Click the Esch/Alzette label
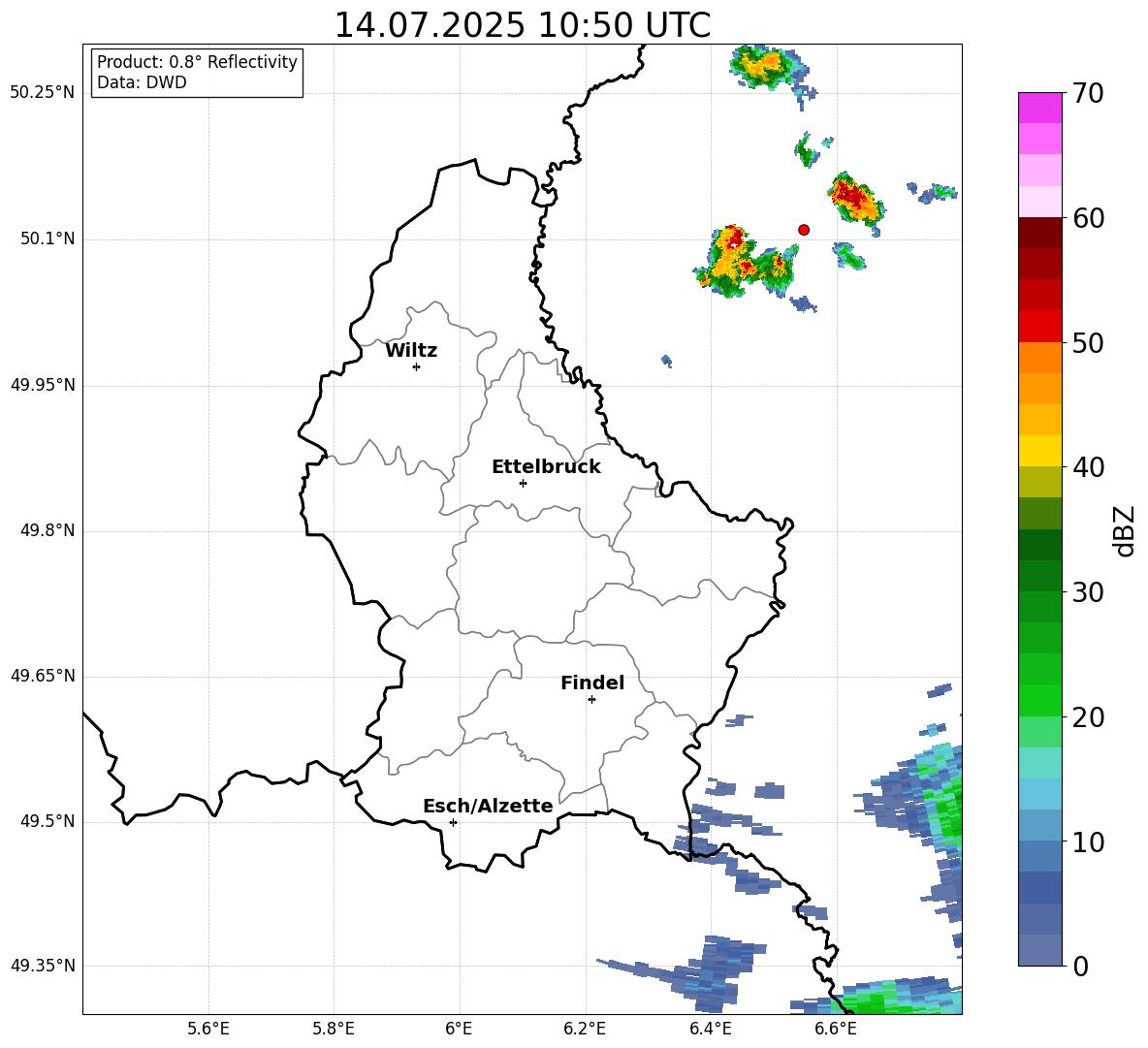Viewport: 1148px width, 1048px height. pyautogui.click(x=488, y=807)
